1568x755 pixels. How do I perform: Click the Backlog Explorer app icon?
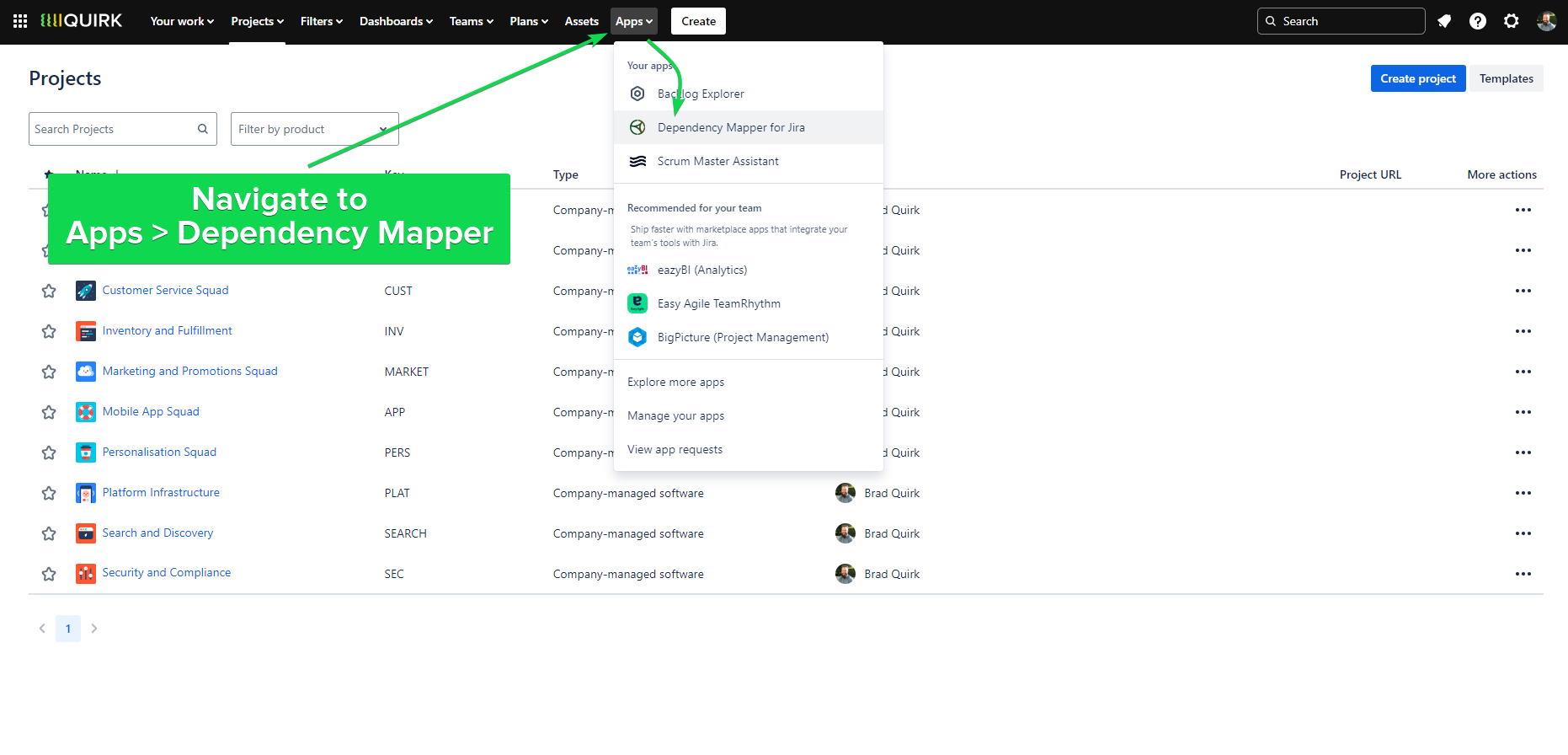click(637, 94)
